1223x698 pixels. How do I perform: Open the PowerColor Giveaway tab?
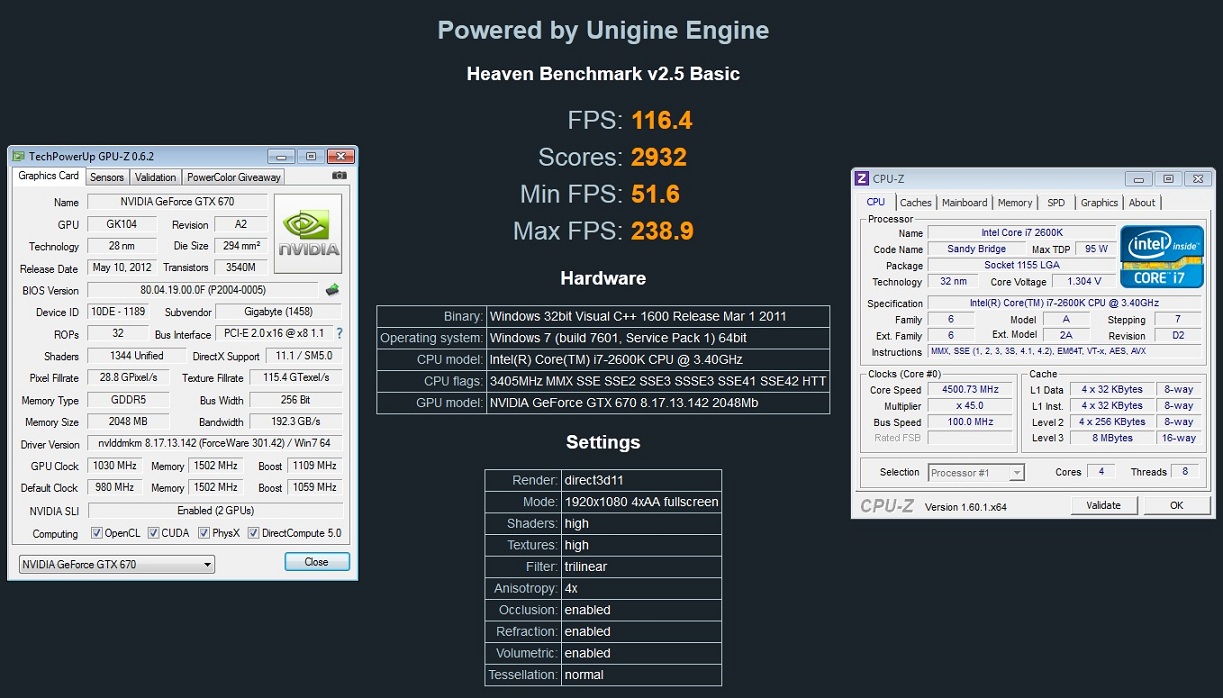[x=234, y=177]
